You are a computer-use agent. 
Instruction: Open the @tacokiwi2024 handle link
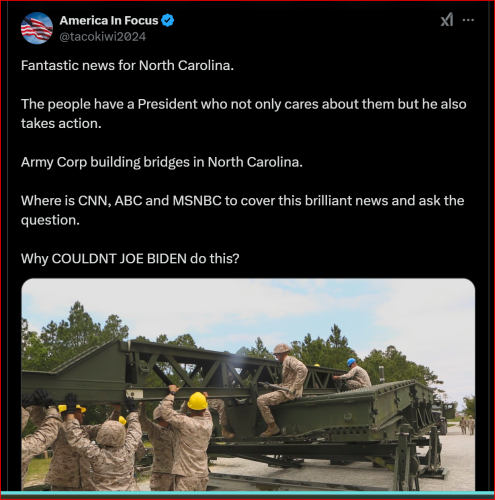[x=103, y=37]
